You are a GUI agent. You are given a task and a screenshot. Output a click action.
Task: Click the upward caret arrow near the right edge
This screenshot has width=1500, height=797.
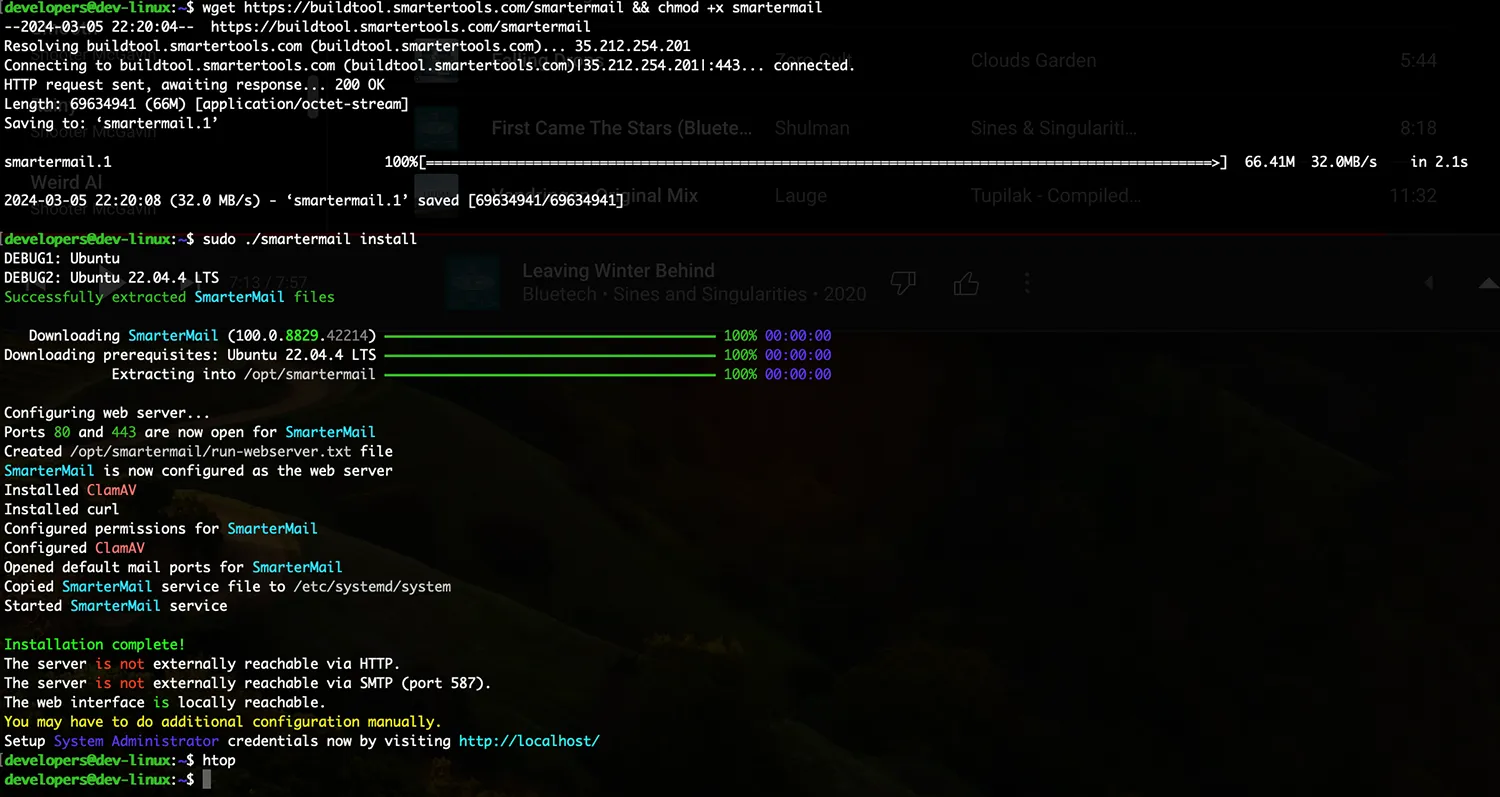pos(1489,284)
